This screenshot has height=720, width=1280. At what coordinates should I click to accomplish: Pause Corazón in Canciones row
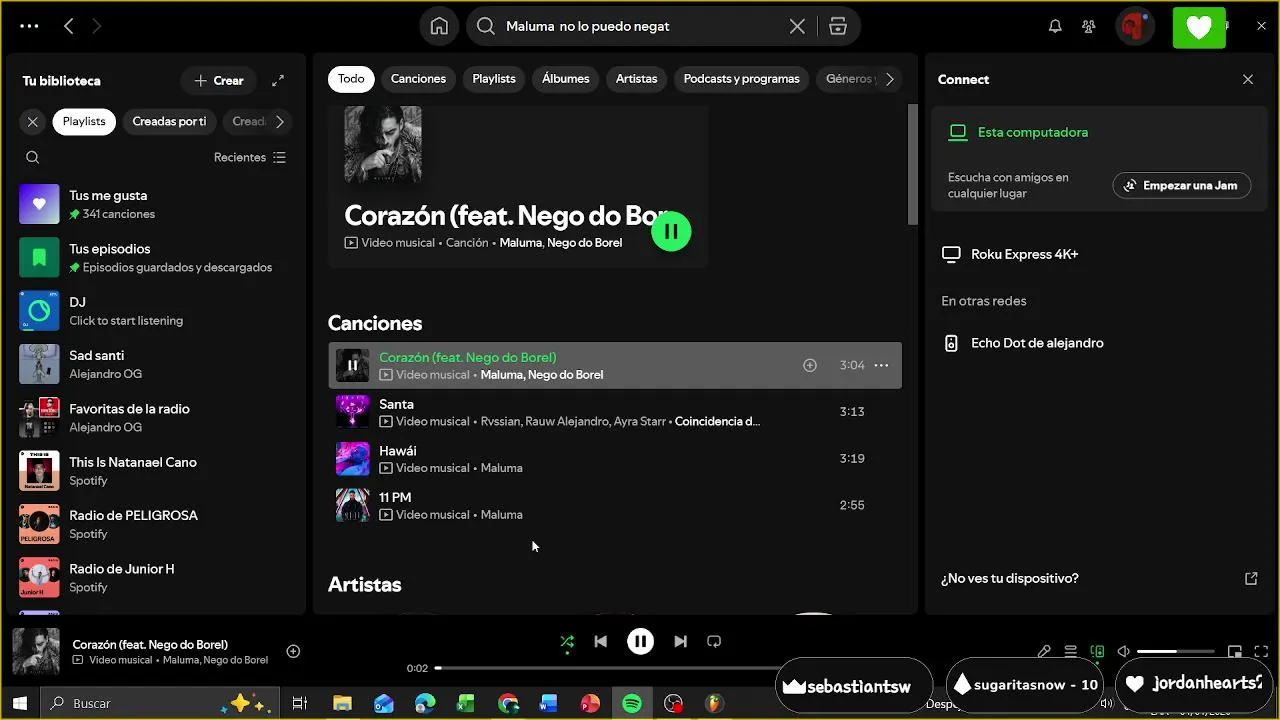click(x=352, y=365)
